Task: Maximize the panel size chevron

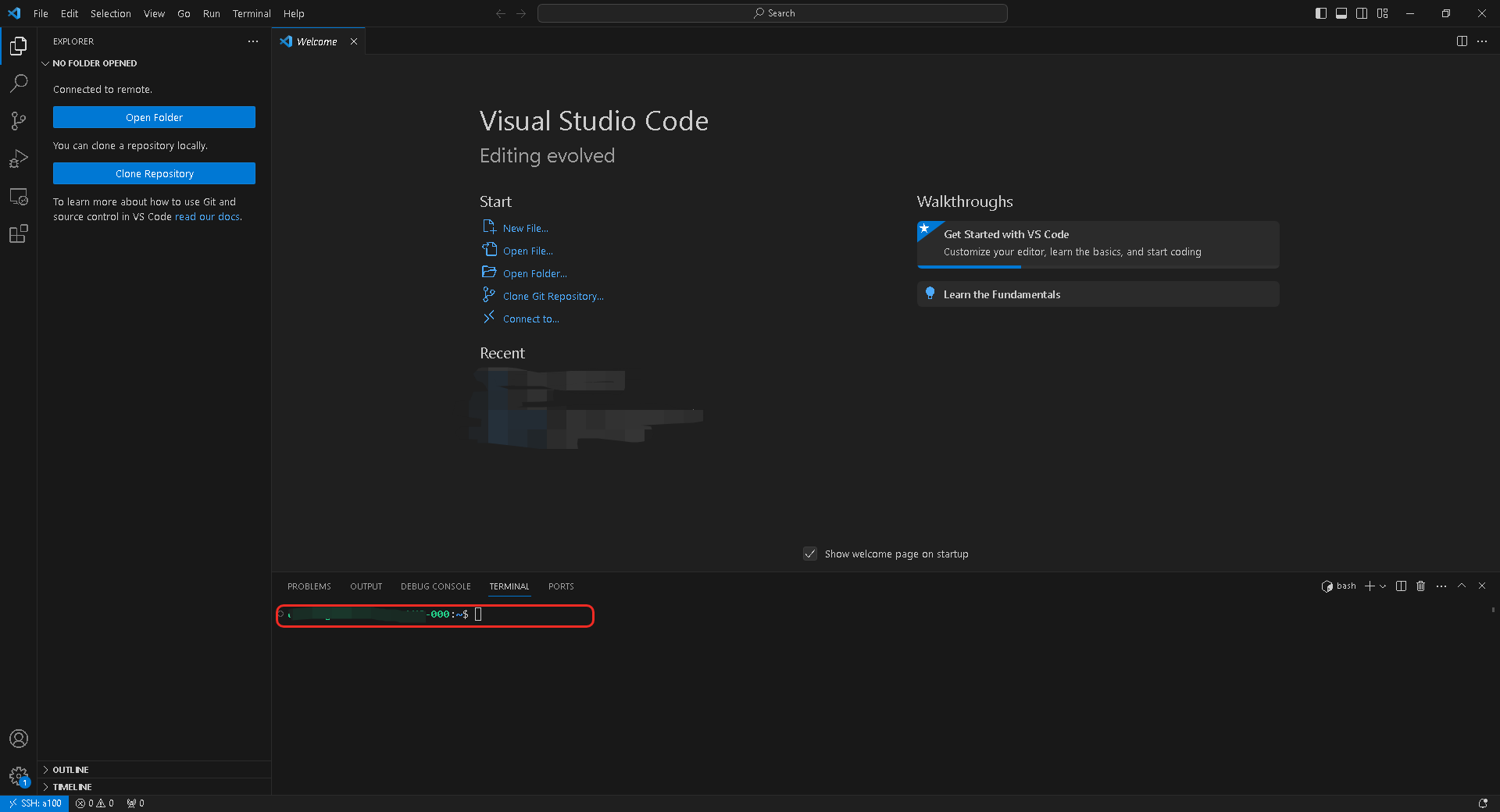Action: [1462, 586]
